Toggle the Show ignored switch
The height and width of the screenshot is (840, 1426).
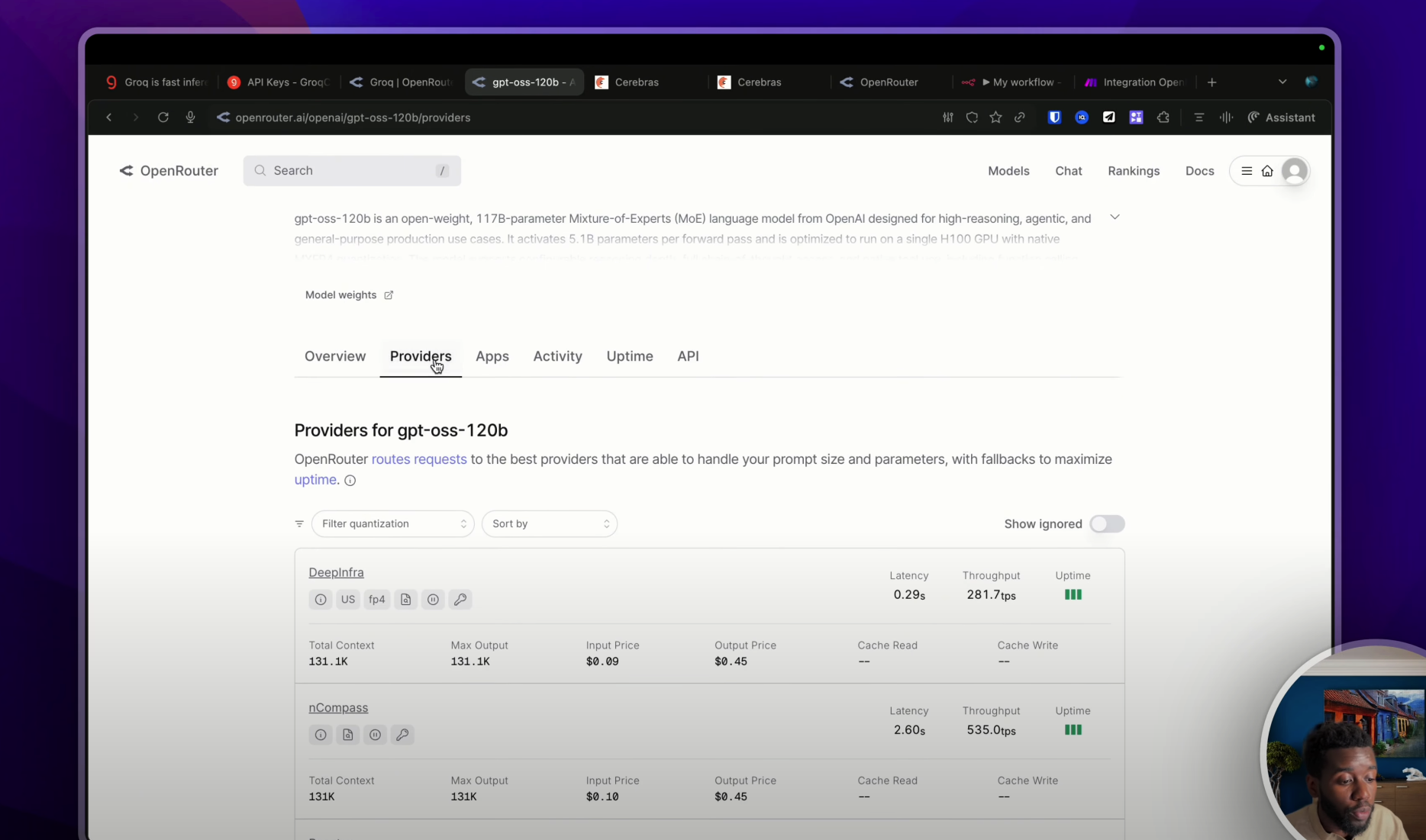tap(1107, 524)
